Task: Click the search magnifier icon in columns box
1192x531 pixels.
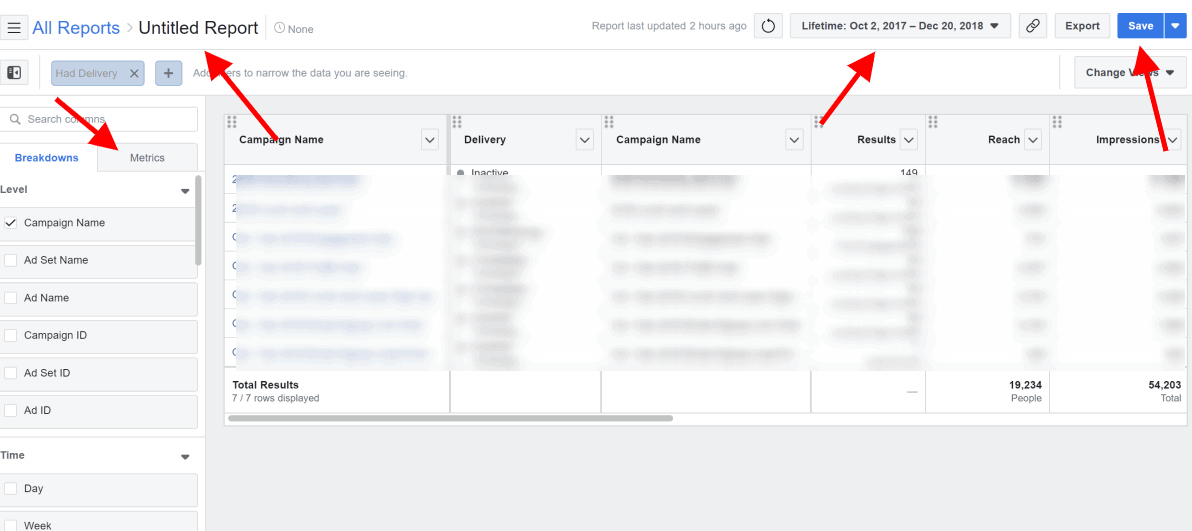Action: pyautogui.click(x=15, y=119)
